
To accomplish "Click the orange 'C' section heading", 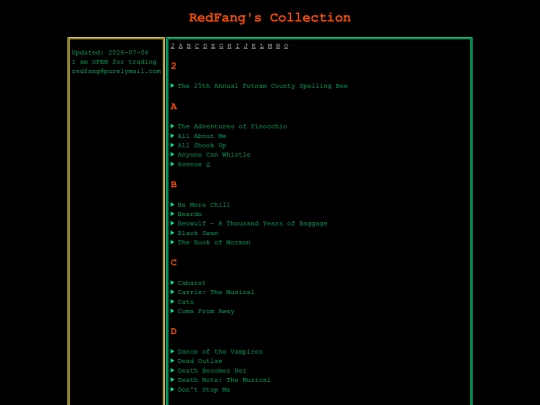I will pyautogui.click(x=174, y=263).
